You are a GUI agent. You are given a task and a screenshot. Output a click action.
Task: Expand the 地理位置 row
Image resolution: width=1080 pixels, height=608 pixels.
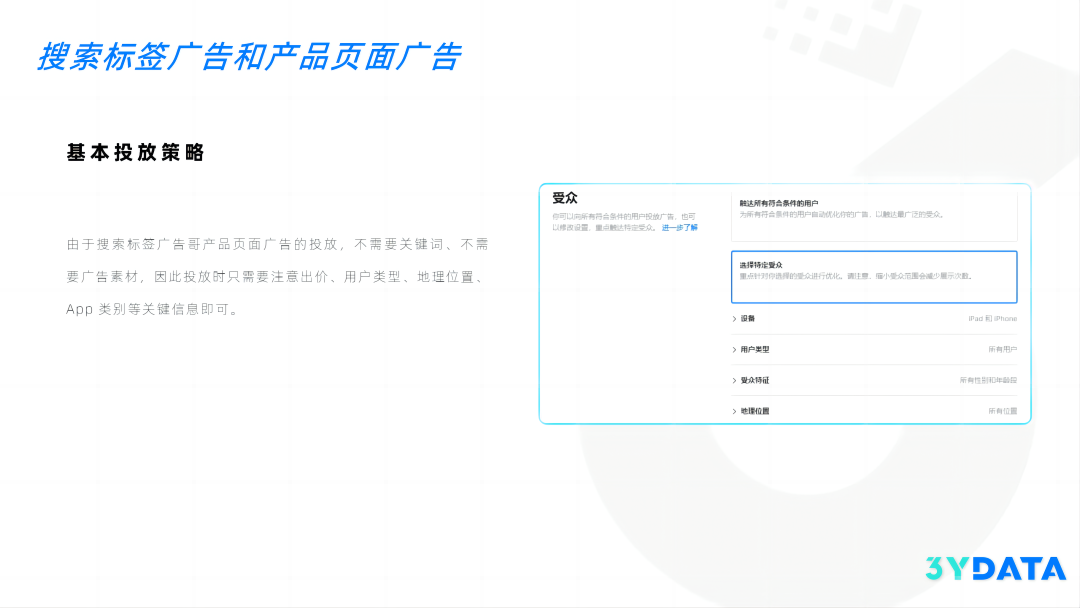coord(874,411)
